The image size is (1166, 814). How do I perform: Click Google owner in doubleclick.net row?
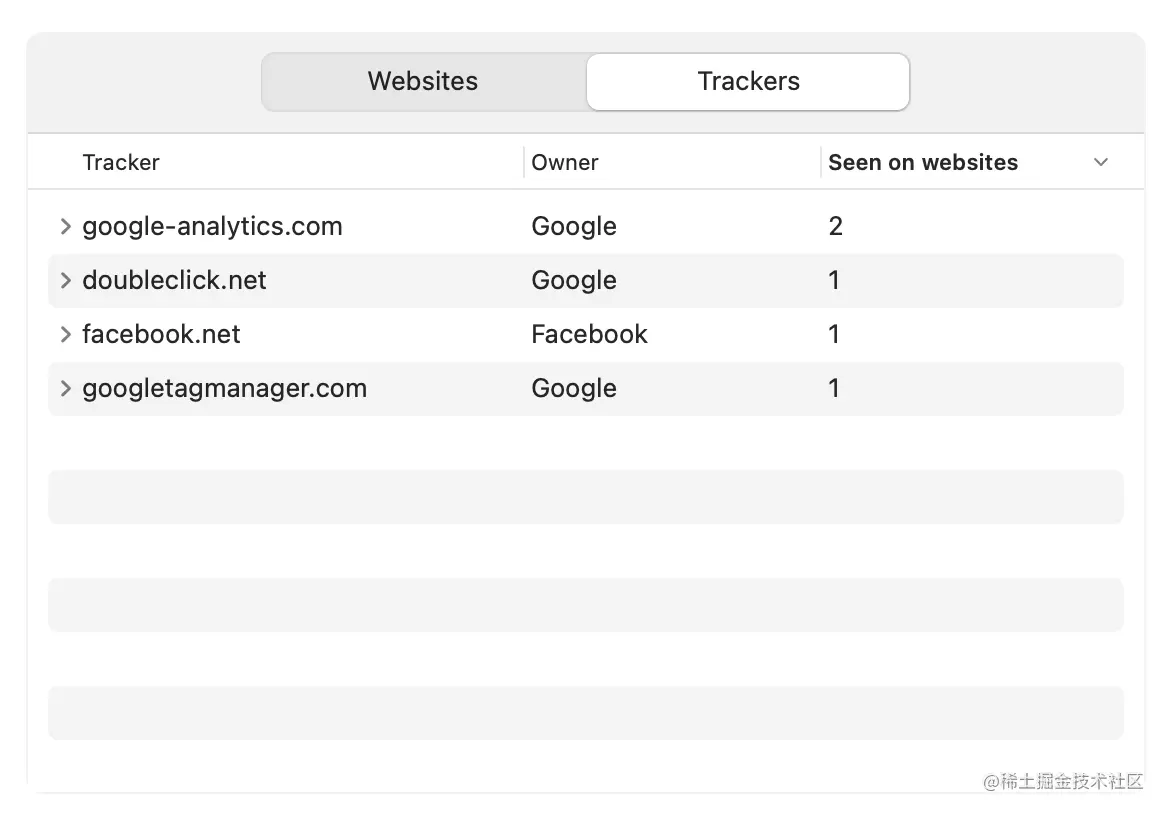pyautogui.click(x=574, y=281)
